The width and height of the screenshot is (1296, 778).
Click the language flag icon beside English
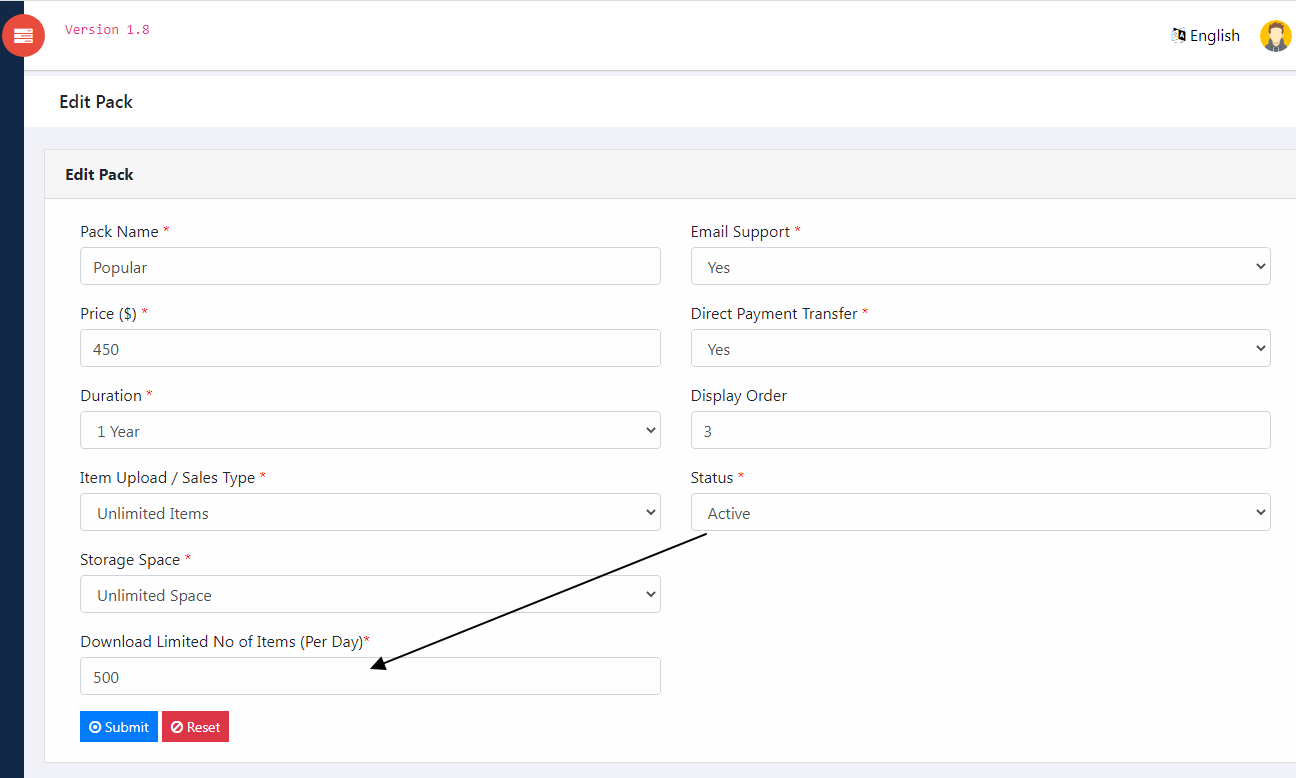[x=1178, y=35]
